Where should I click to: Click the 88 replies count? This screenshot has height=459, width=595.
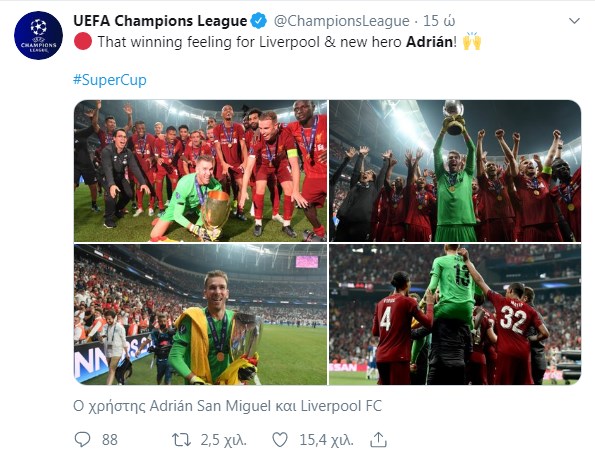click(x=110, y=440)
